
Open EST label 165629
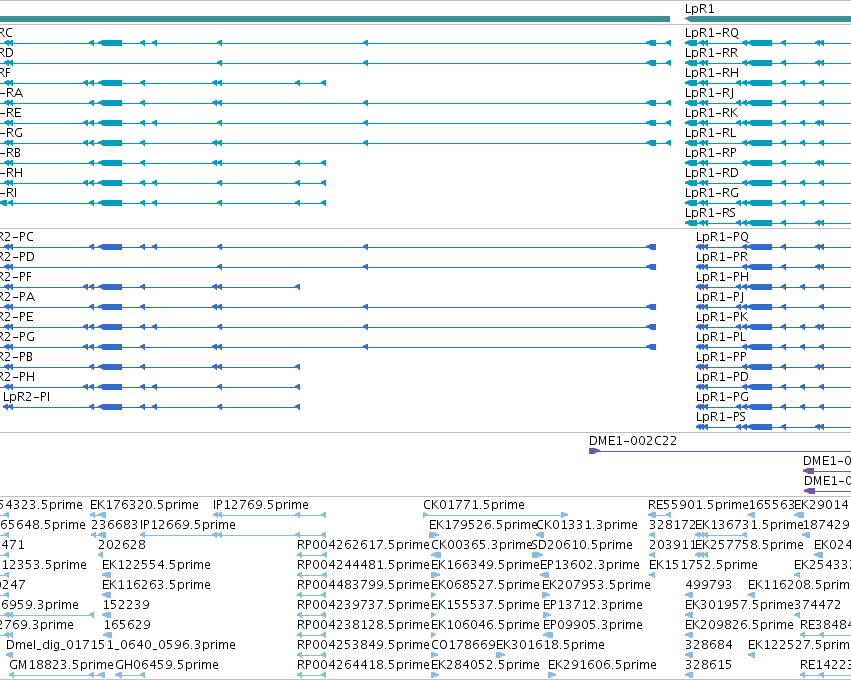point(127,625)
